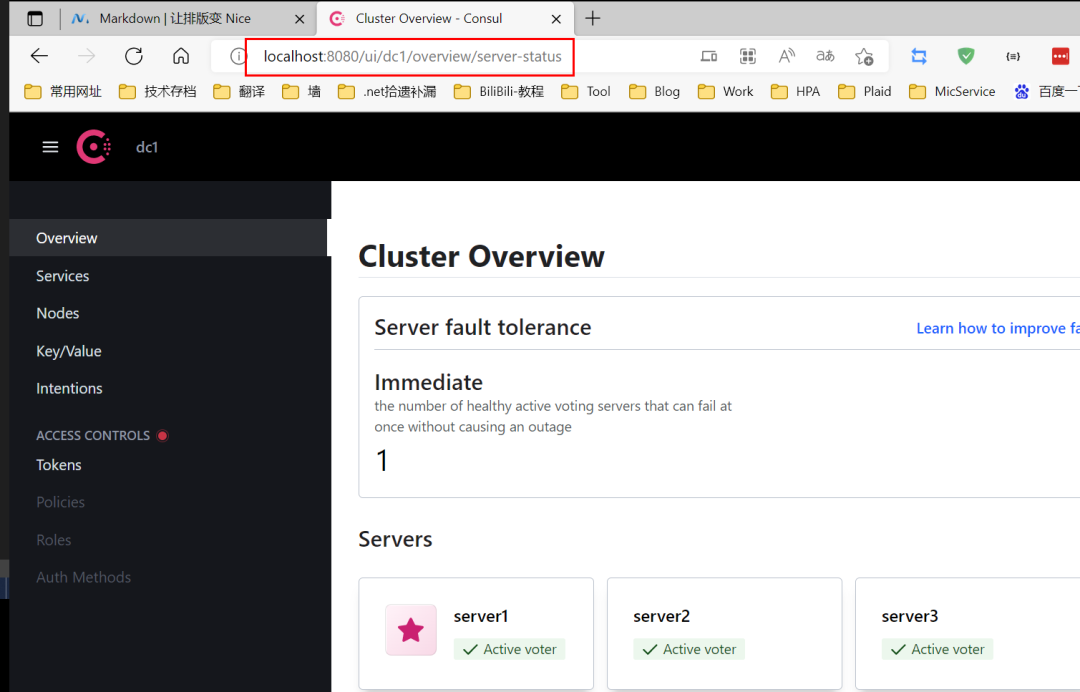Open the Work bookmark folder
Viewport: 1080px width, 692px height.
tap(725, 92)
